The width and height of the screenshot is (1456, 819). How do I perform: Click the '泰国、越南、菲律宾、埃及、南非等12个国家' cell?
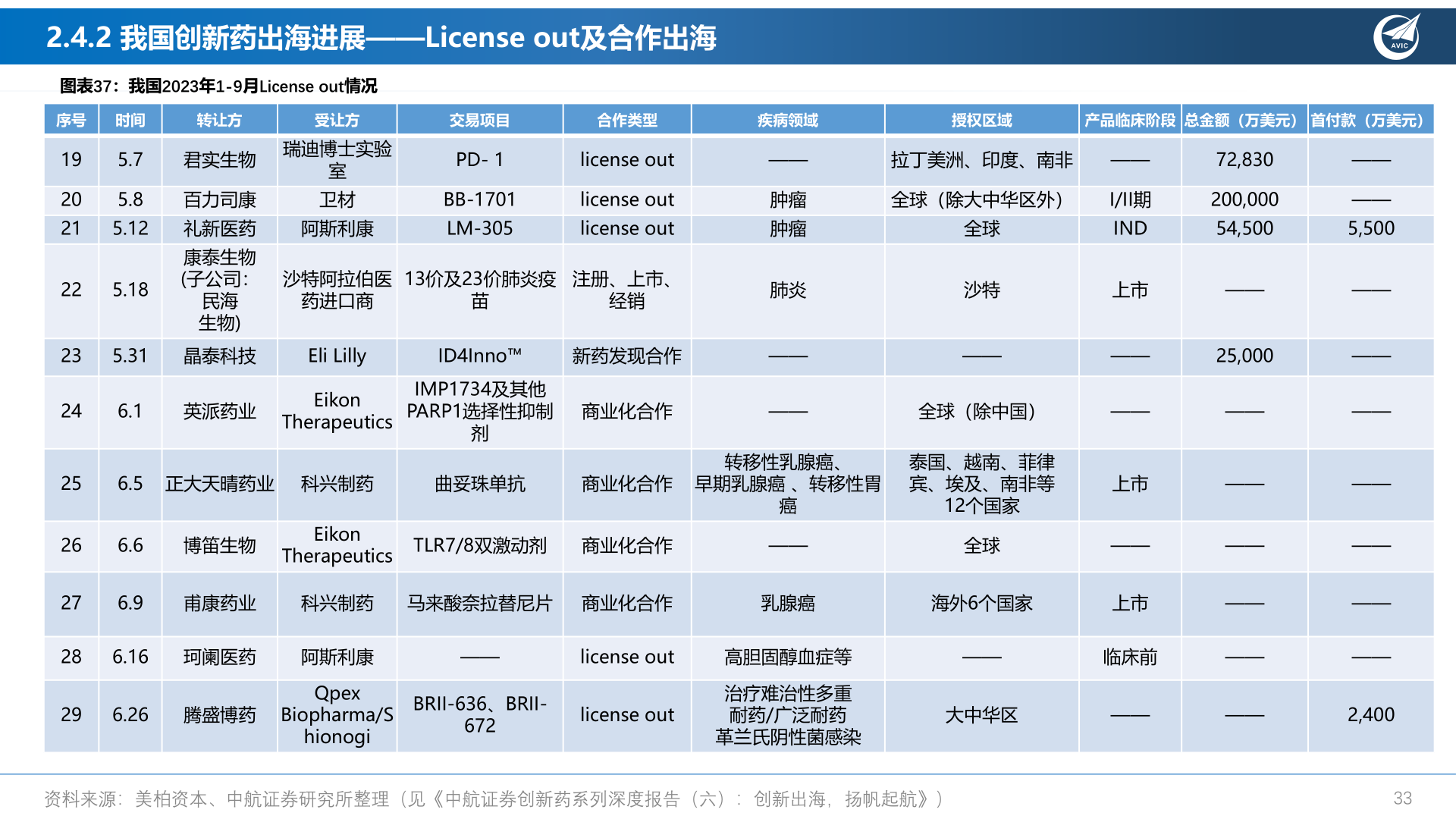pos(982,484)
